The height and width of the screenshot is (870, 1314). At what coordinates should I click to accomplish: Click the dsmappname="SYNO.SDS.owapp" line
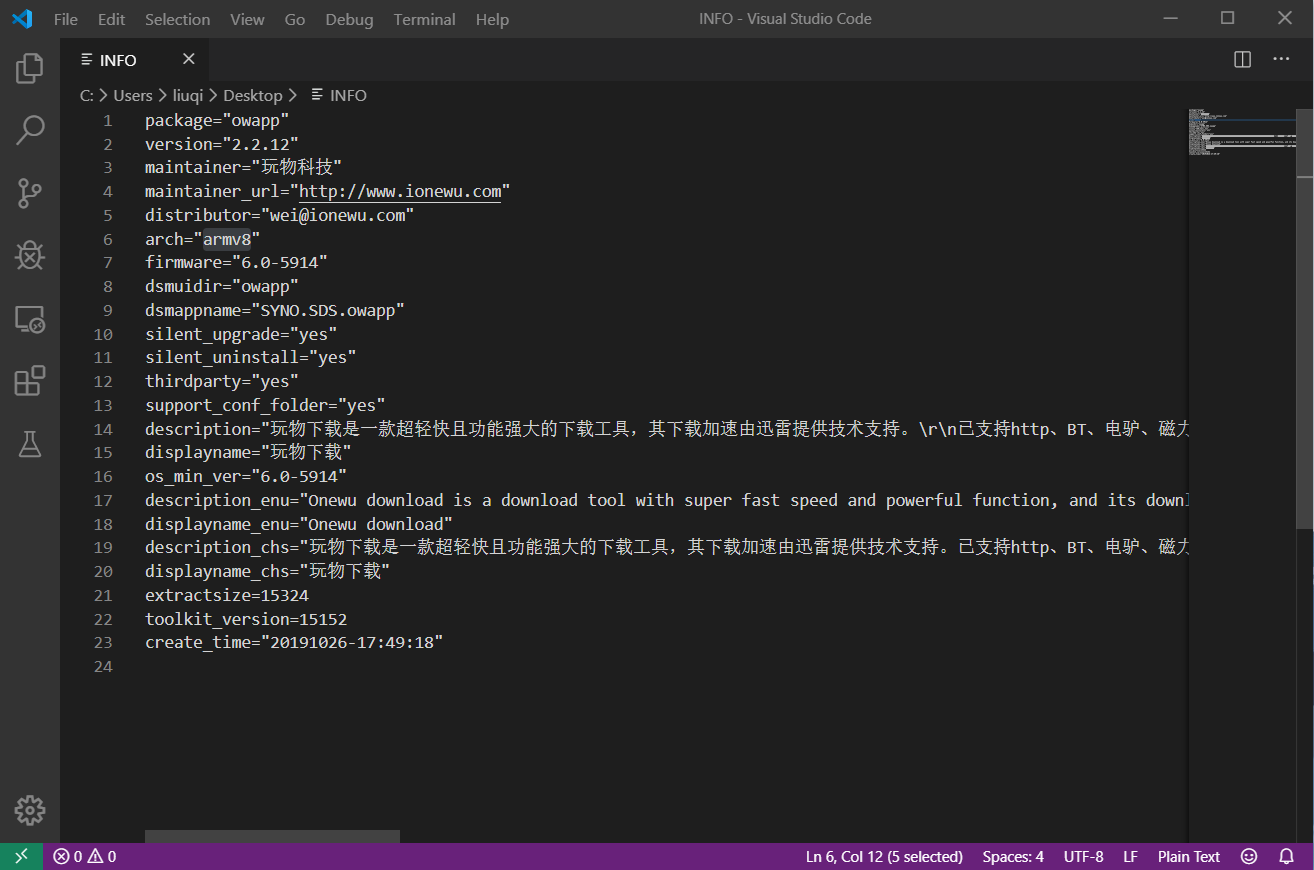click(x=275, y=310)
